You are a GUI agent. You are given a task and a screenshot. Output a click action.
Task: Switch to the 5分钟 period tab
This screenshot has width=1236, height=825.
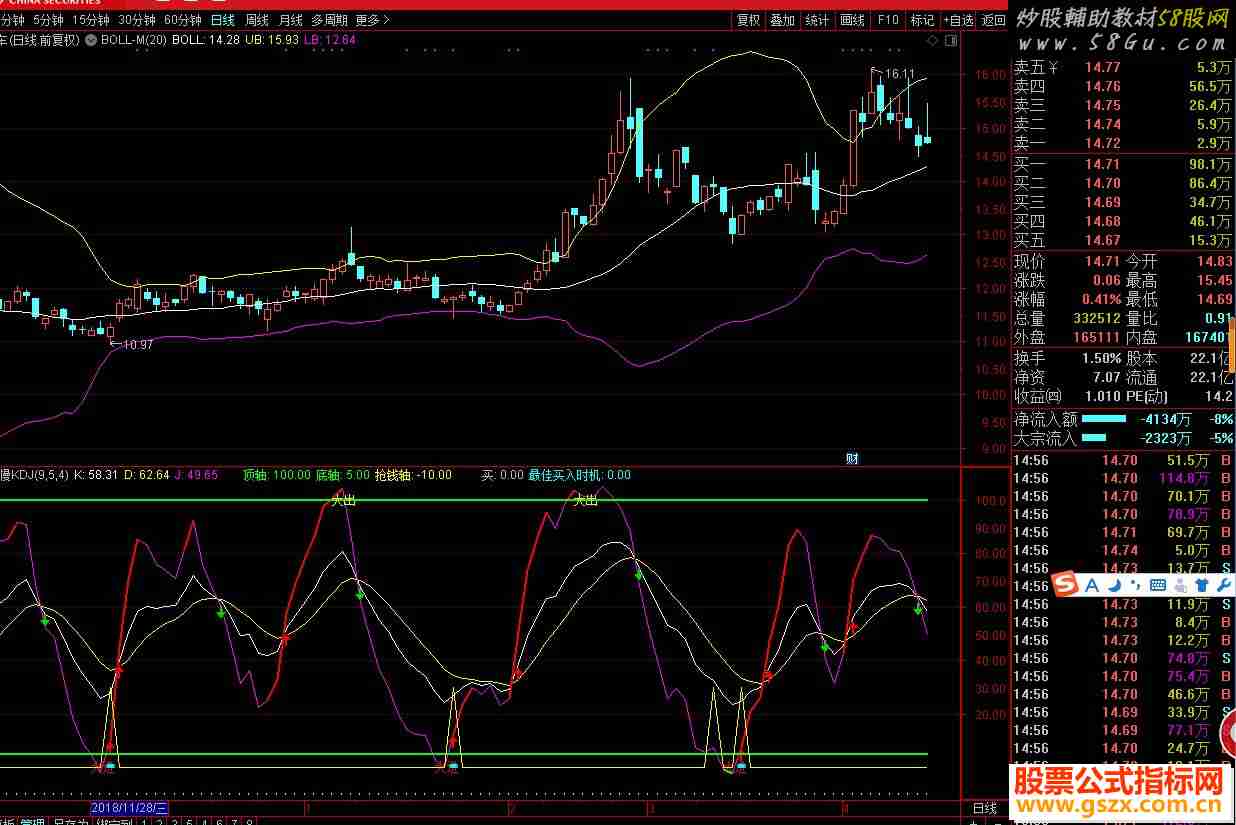(47, 19)
